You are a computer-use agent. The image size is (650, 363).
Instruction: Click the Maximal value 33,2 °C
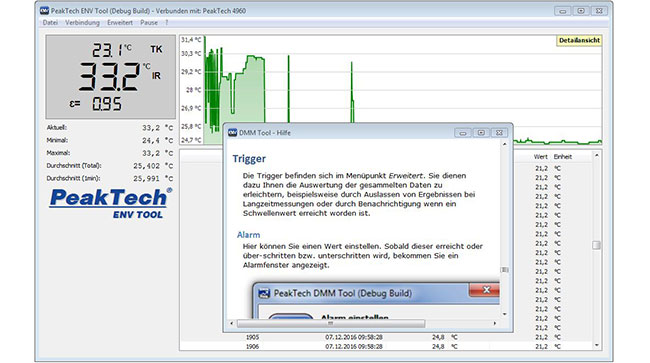(158, 153)
